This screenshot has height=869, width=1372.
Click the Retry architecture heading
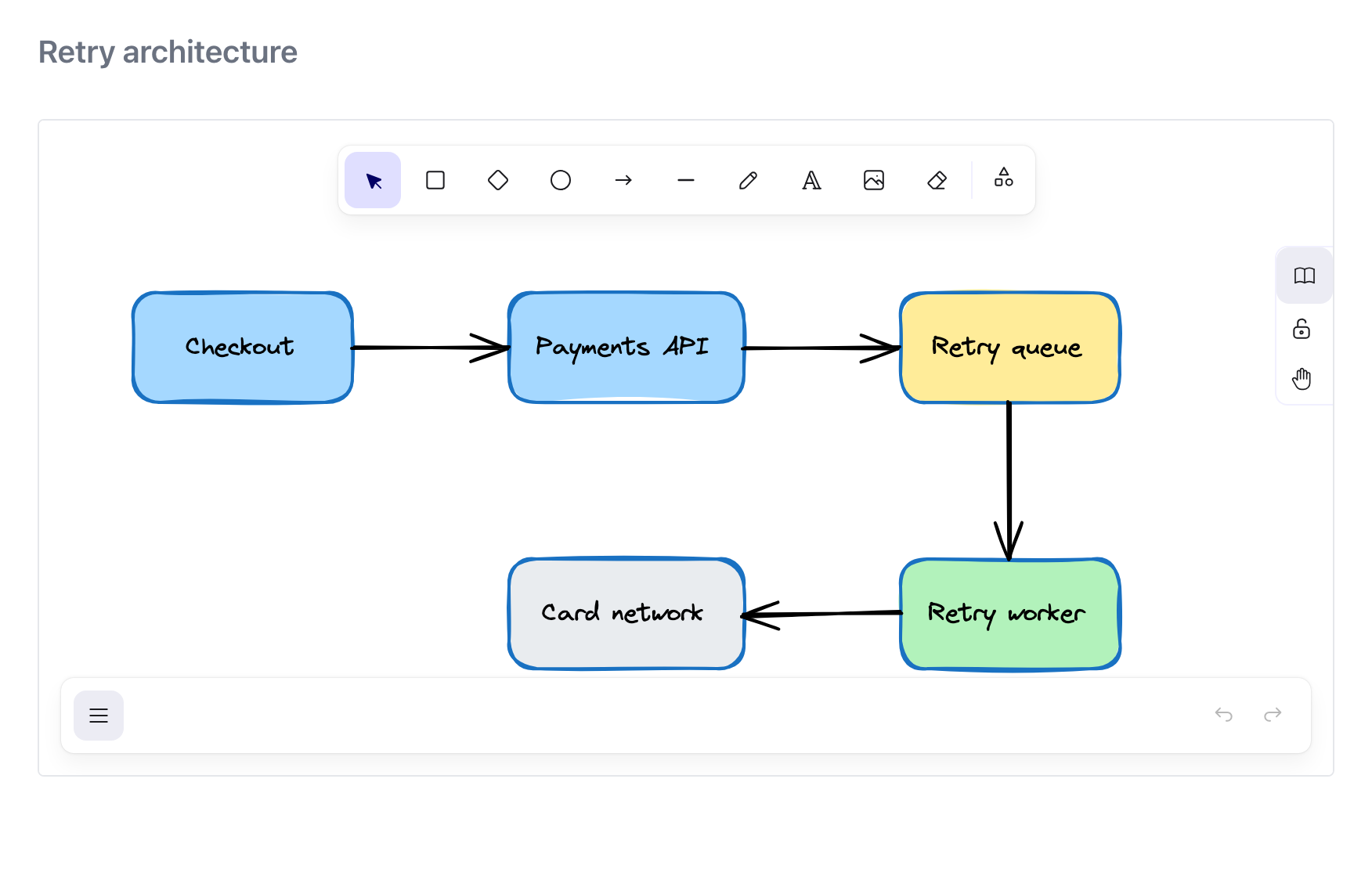168,52
